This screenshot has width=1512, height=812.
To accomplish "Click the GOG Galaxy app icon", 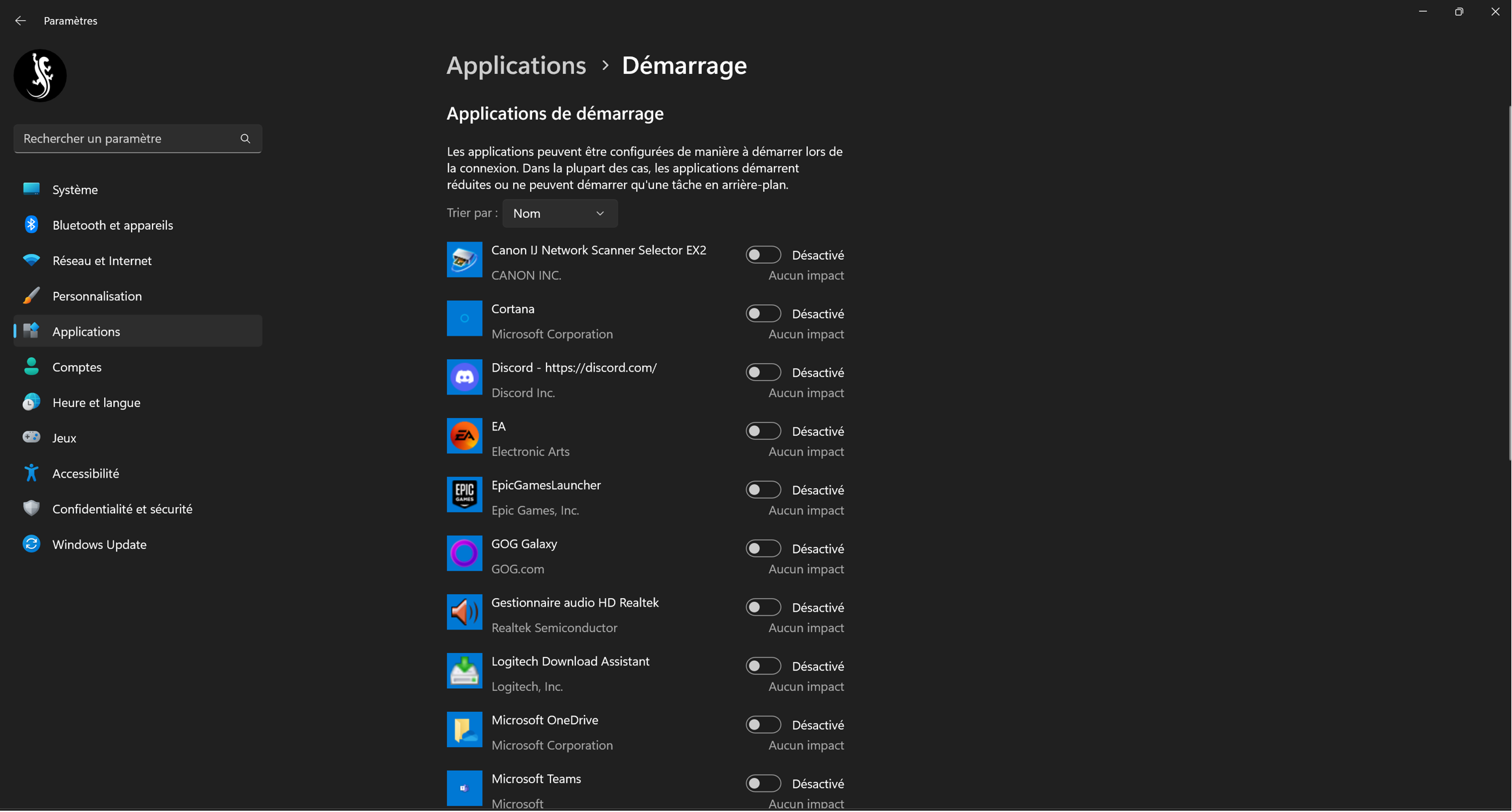I will 464,554.
